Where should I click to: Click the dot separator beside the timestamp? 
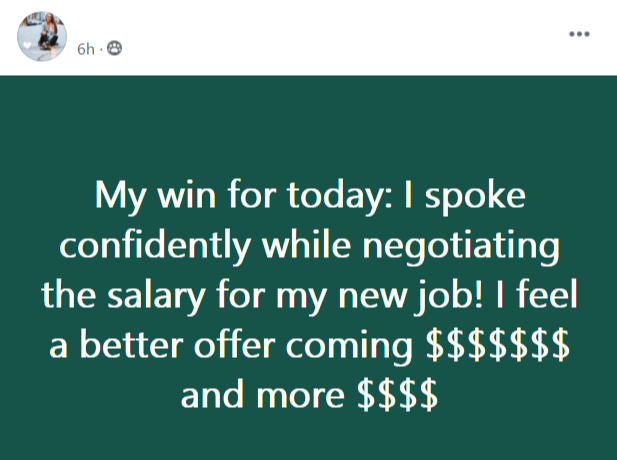pyautogui.click(x=101, y=50)
